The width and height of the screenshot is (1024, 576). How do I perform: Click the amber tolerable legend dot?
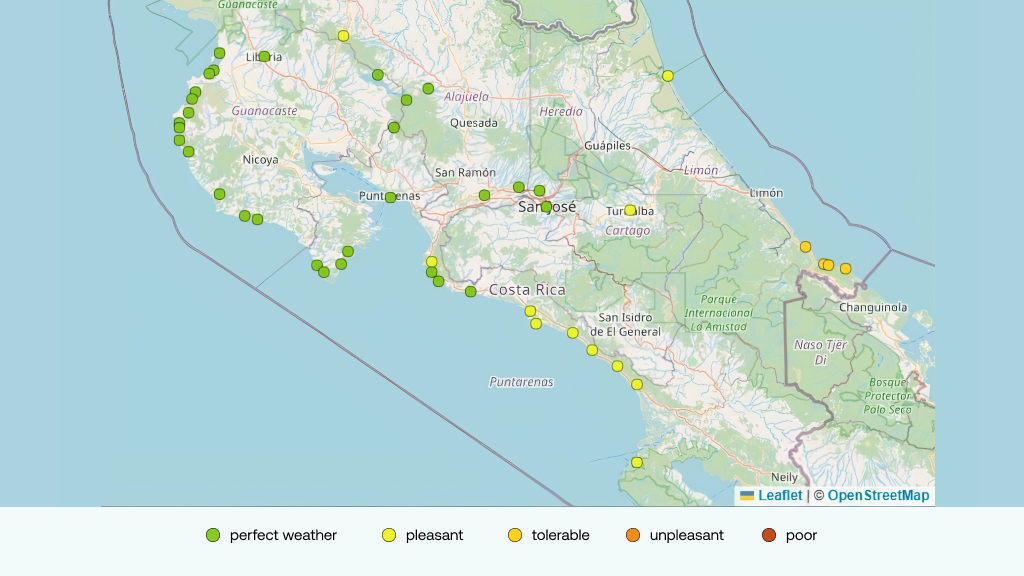(515, 536)
